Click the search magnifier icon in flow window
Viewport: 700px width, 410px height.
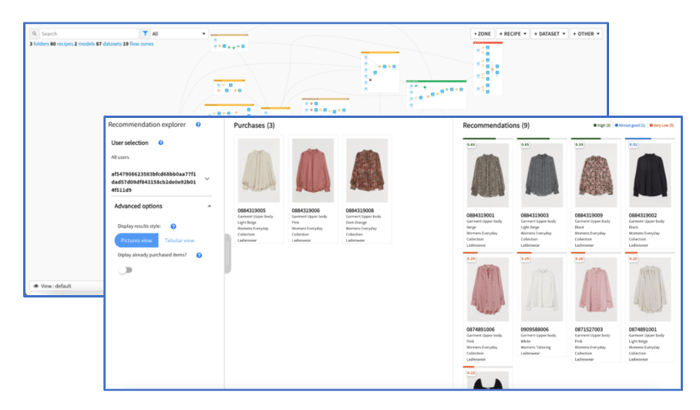(34, 33)
